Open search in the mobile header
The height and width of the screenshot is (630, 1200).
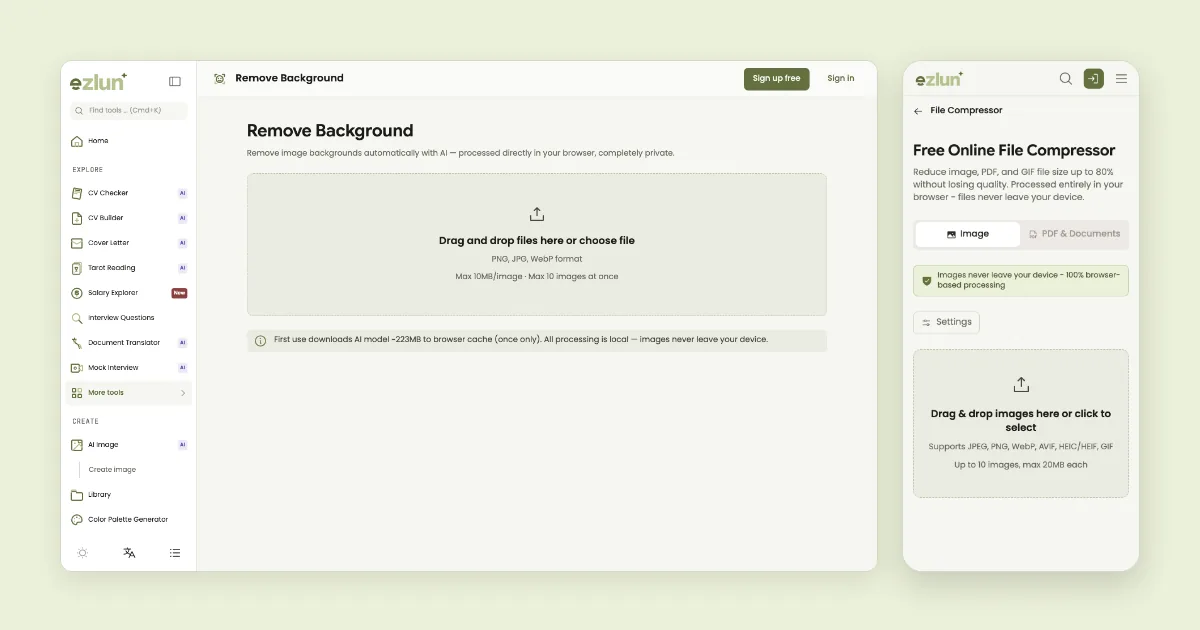point(1066,79)
